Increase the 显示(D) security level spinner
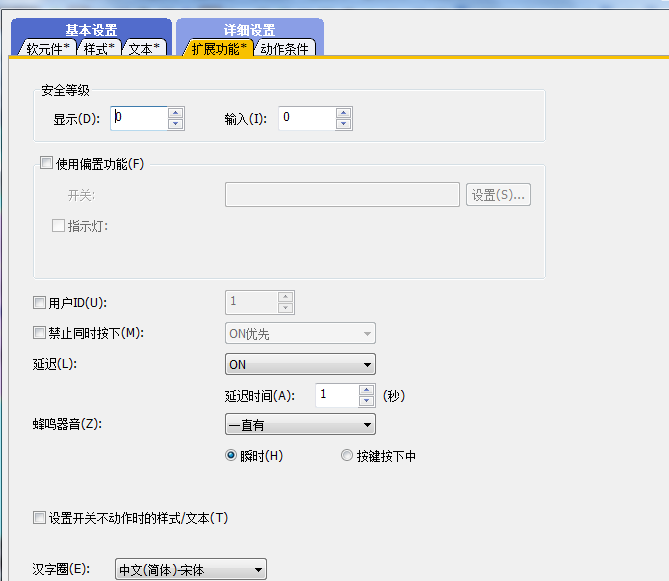This screenshot has height=581, width=669. click(x=176, y=113)
